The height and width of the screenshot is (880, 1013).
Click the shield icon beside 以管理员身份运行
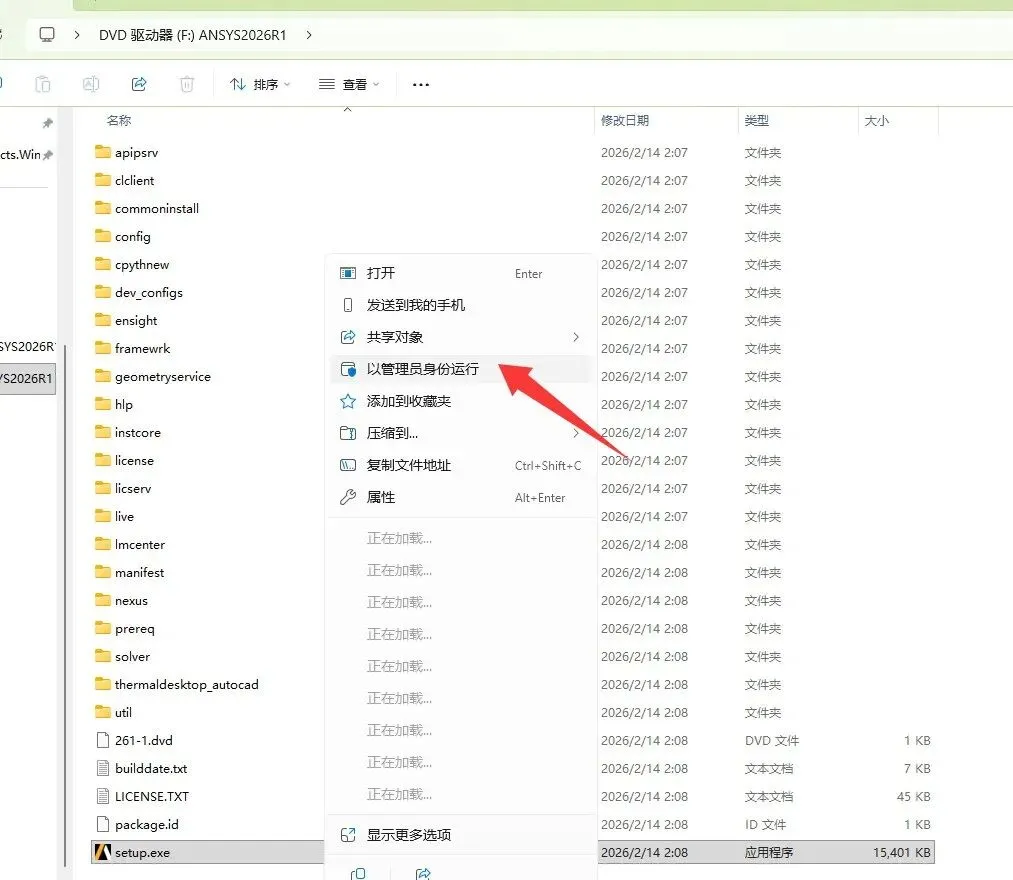(x=348, y=370)
